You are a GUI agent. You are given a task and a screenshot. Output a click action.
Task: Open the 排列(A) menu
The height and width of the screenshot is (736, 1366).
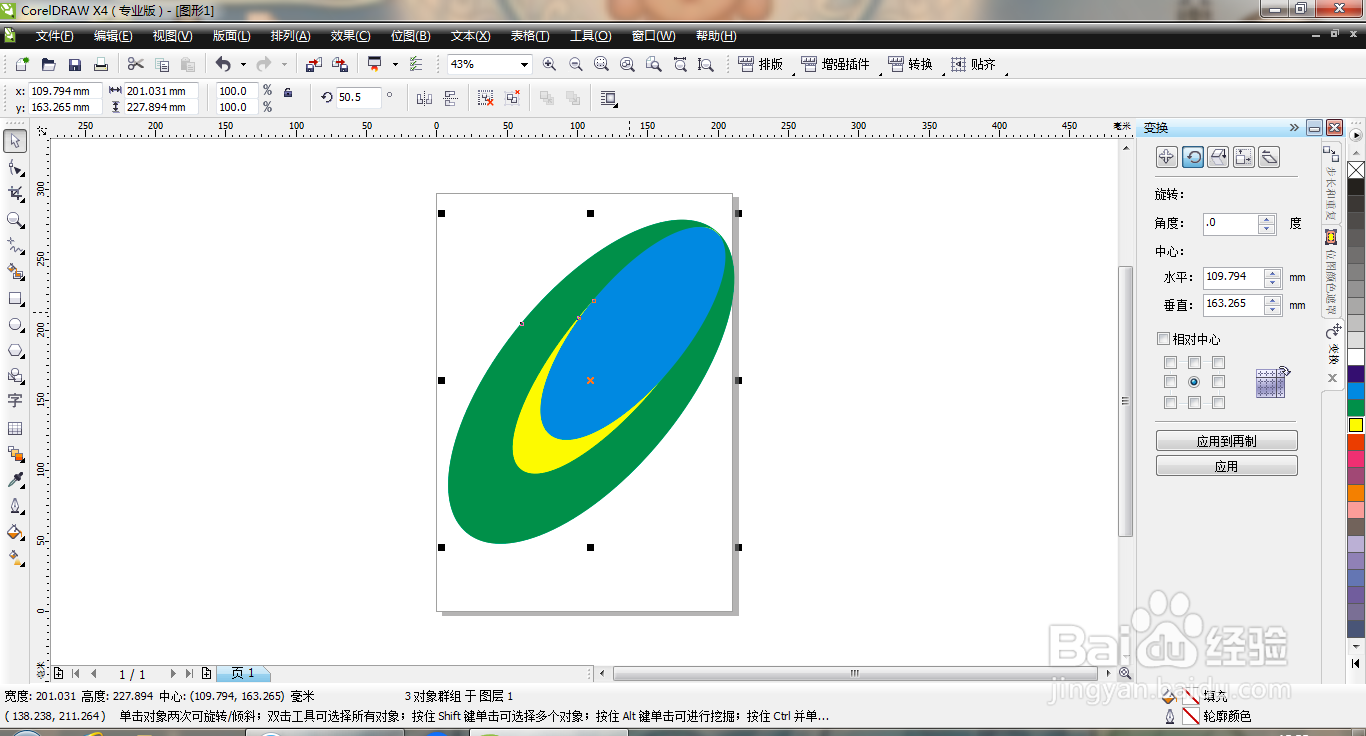(x=291, y=36)
